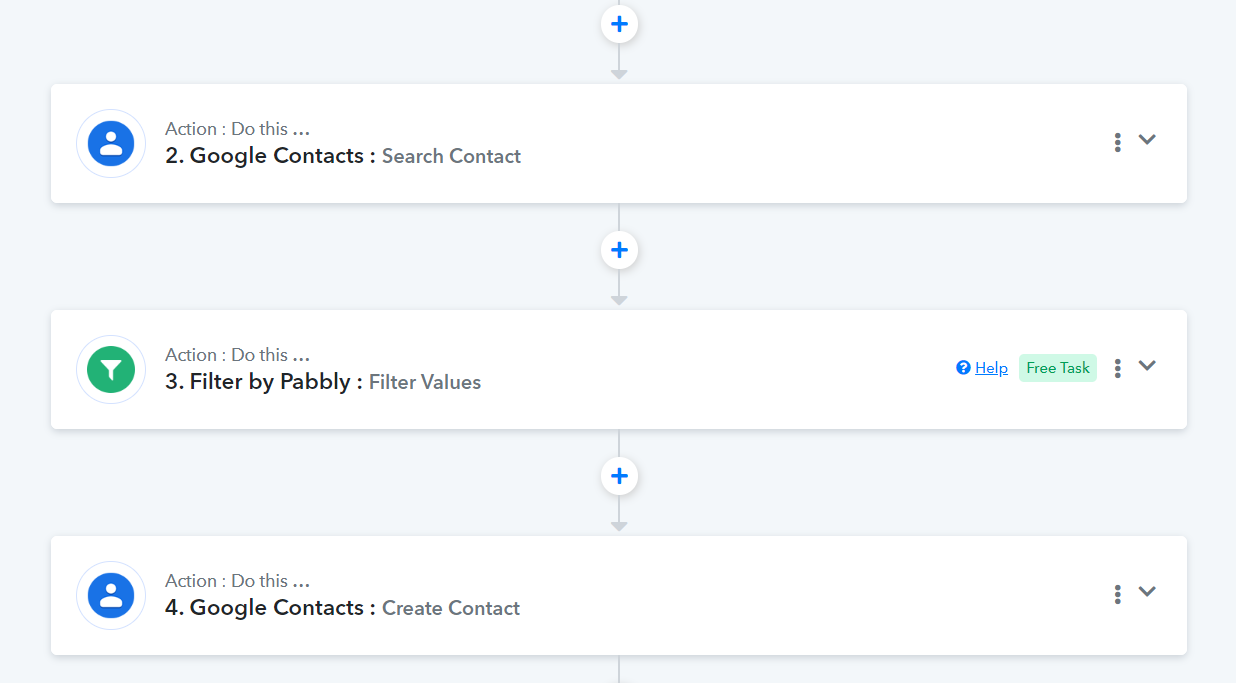Click the Google Contacts icon in step 2
This screenshot has height=683, width=1236.
111,143
